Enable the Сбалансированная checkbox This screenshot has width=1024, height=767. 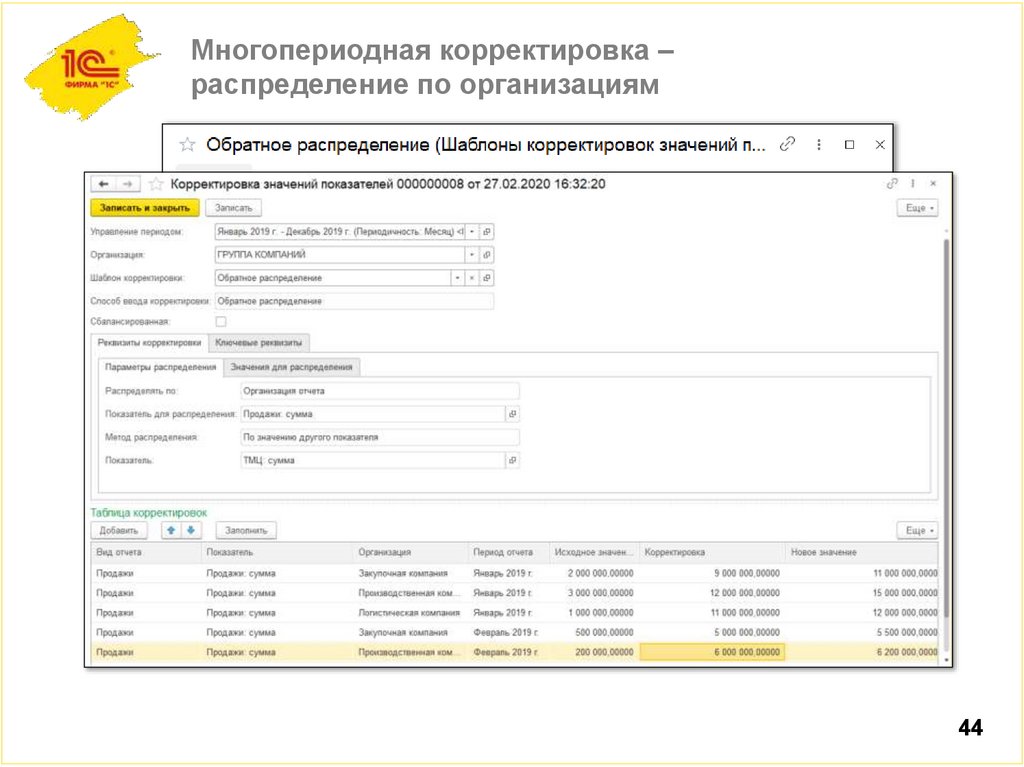220,321
